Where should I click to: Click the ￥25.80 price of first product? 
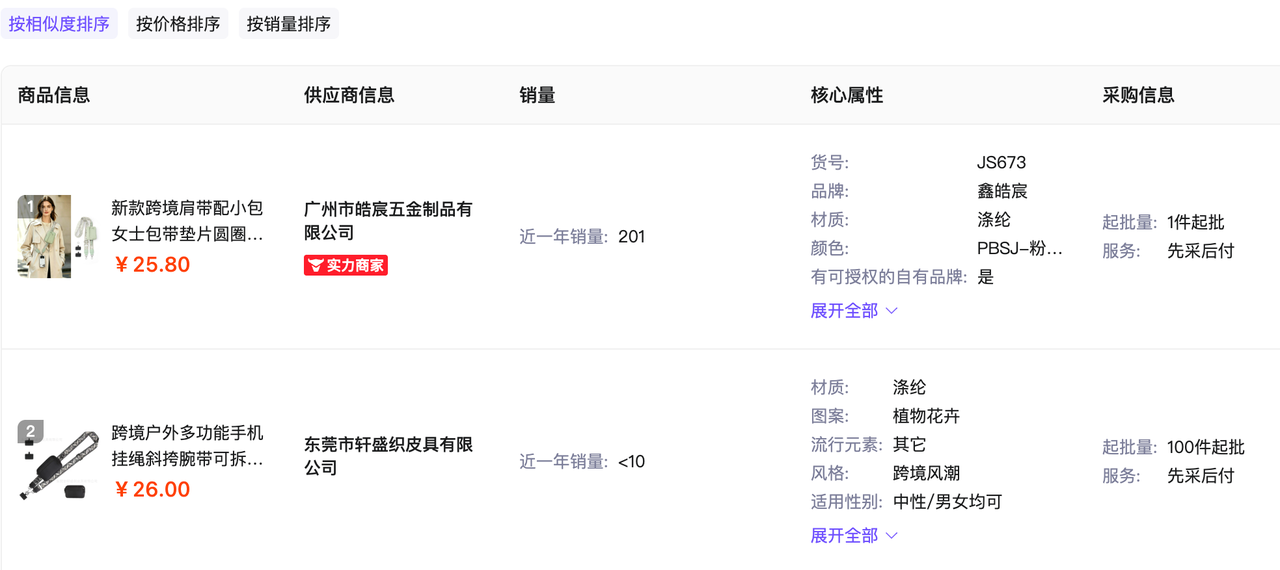tap(152, 265)
